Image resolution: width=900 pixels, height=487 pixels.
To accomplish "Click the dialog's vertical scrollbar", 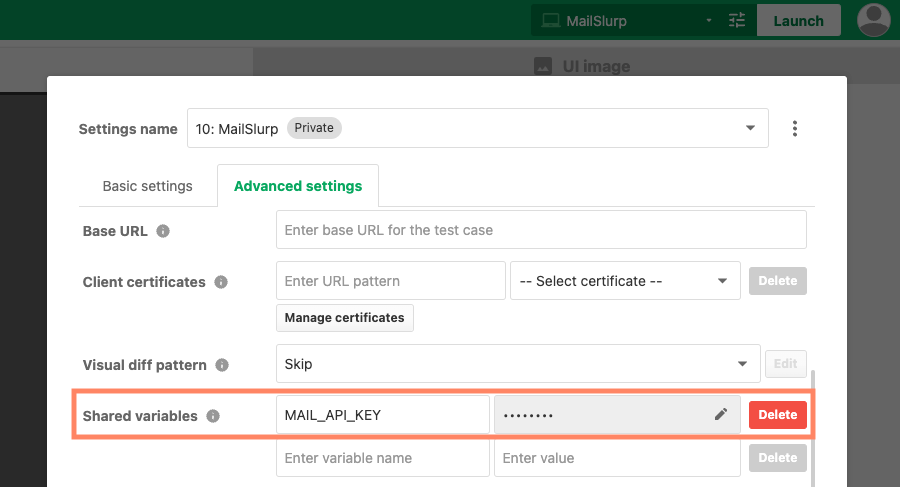I will pos(812,428).
